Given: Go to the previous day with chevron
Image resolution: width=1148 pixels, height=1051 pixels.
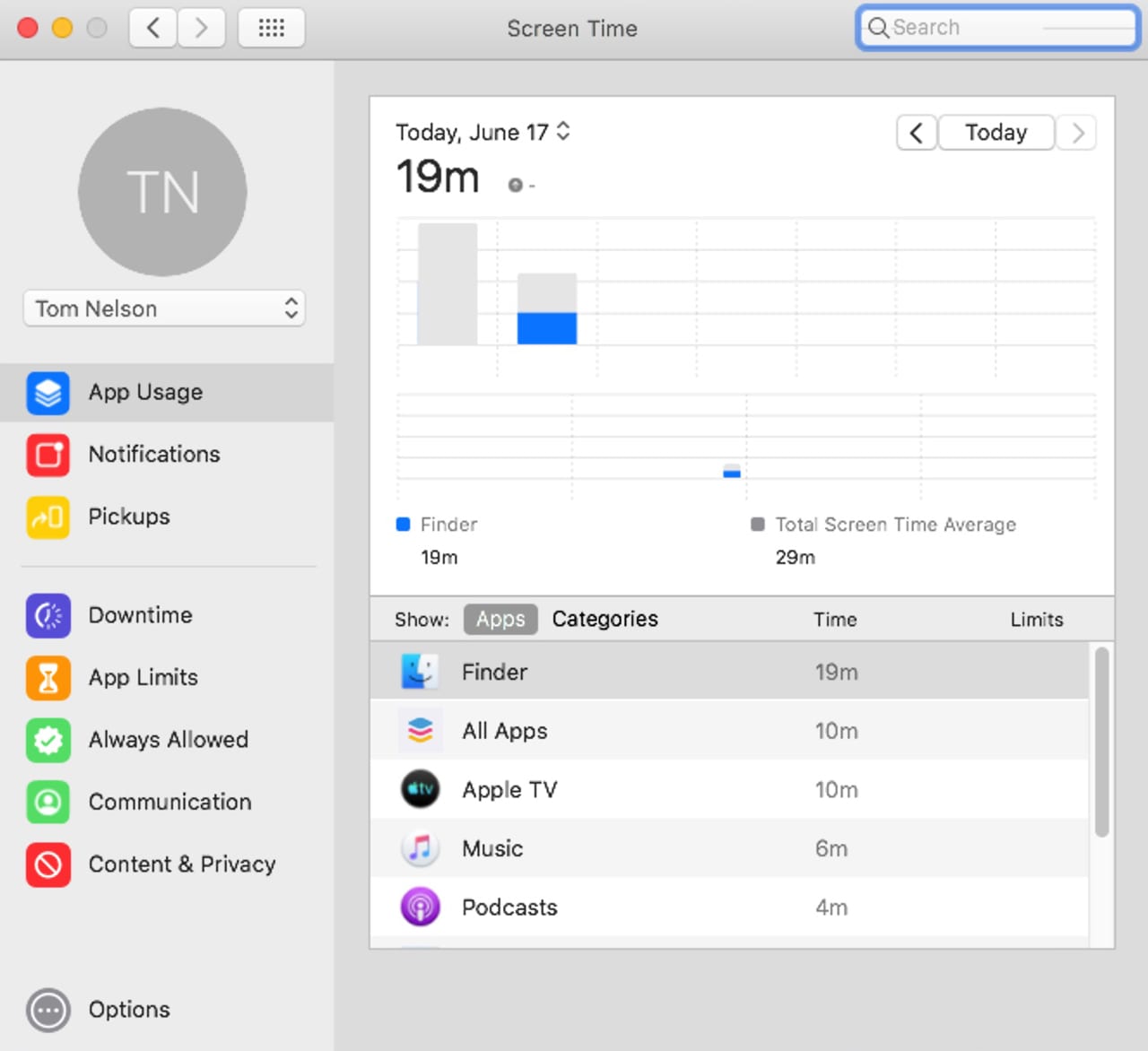Looking at the screenshot, I should click(x=916, y=133).
